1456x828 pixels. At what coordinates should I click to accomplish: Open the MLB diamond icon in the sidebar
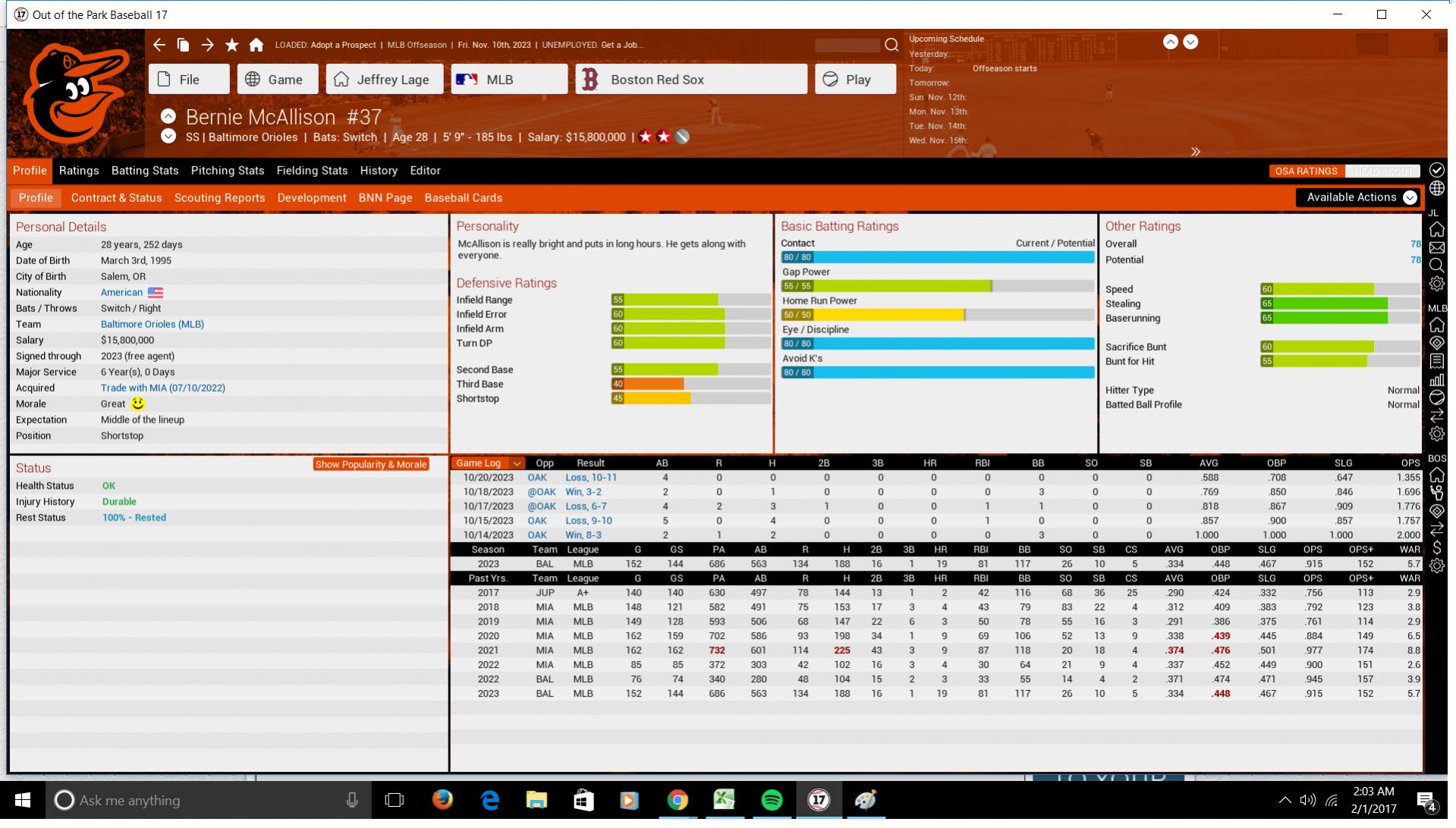point(1436,343)
